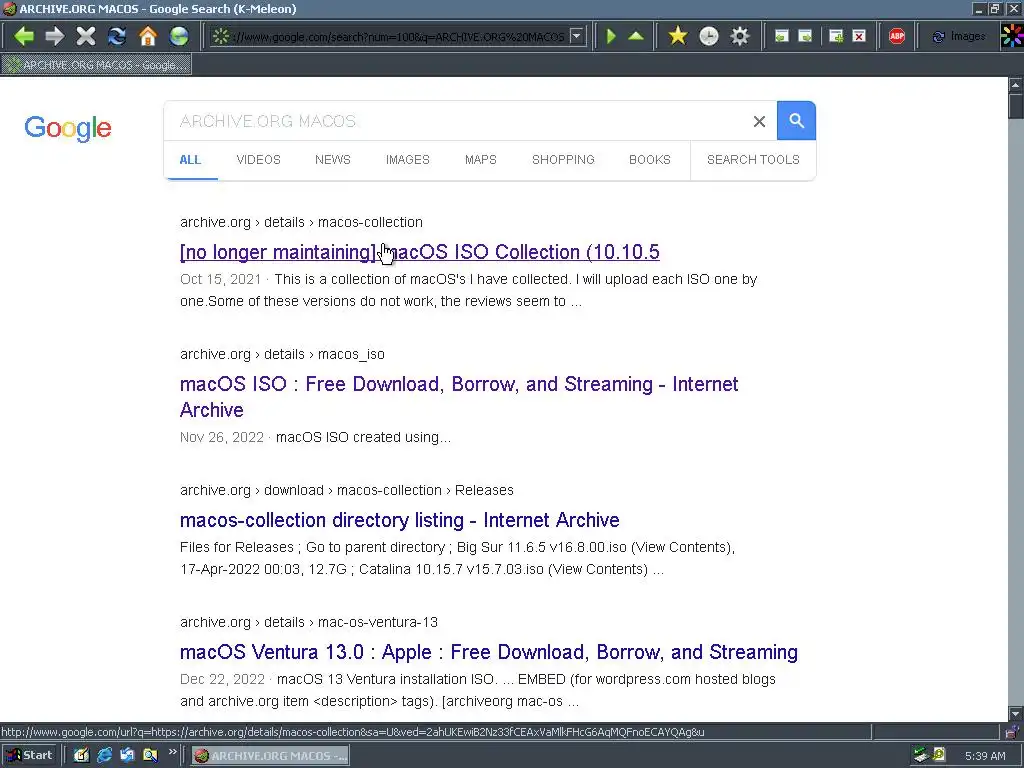This screenshot has width=1024, height=768.
Task: Click the 'archive.org › details › macos_iso' breadcrumb
Action: coord(282,354)
